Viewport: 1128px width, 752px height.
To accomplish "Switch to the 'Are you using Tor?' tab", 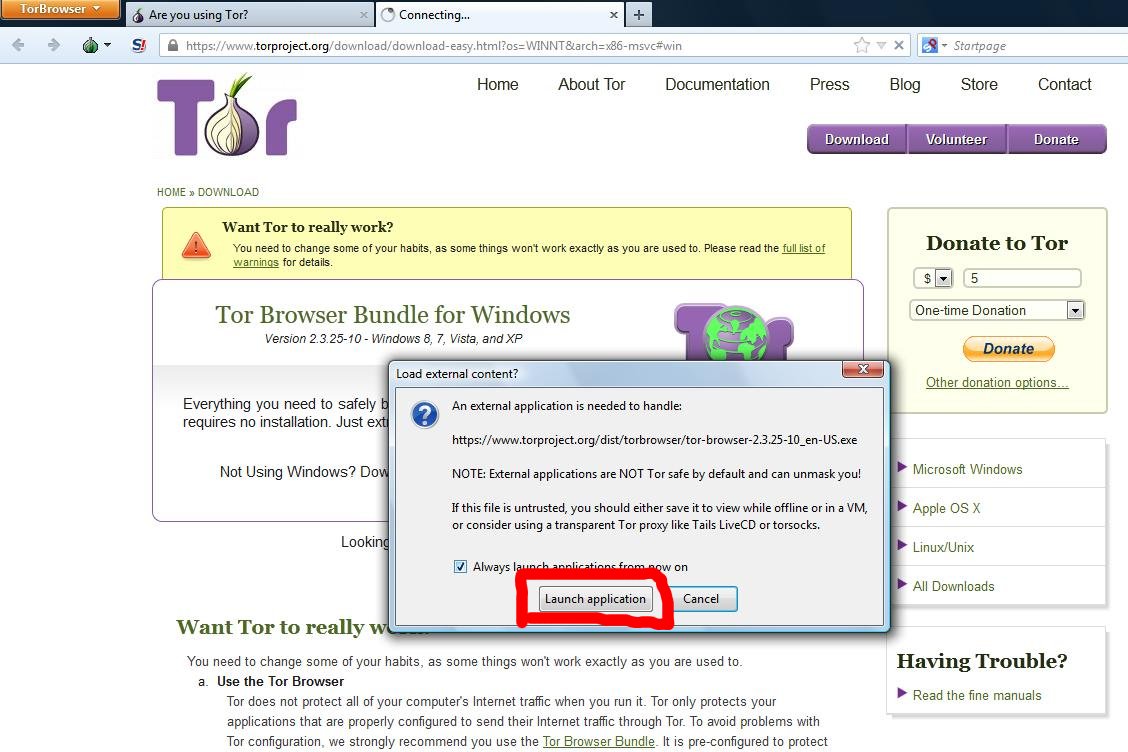I will (240, 15).
